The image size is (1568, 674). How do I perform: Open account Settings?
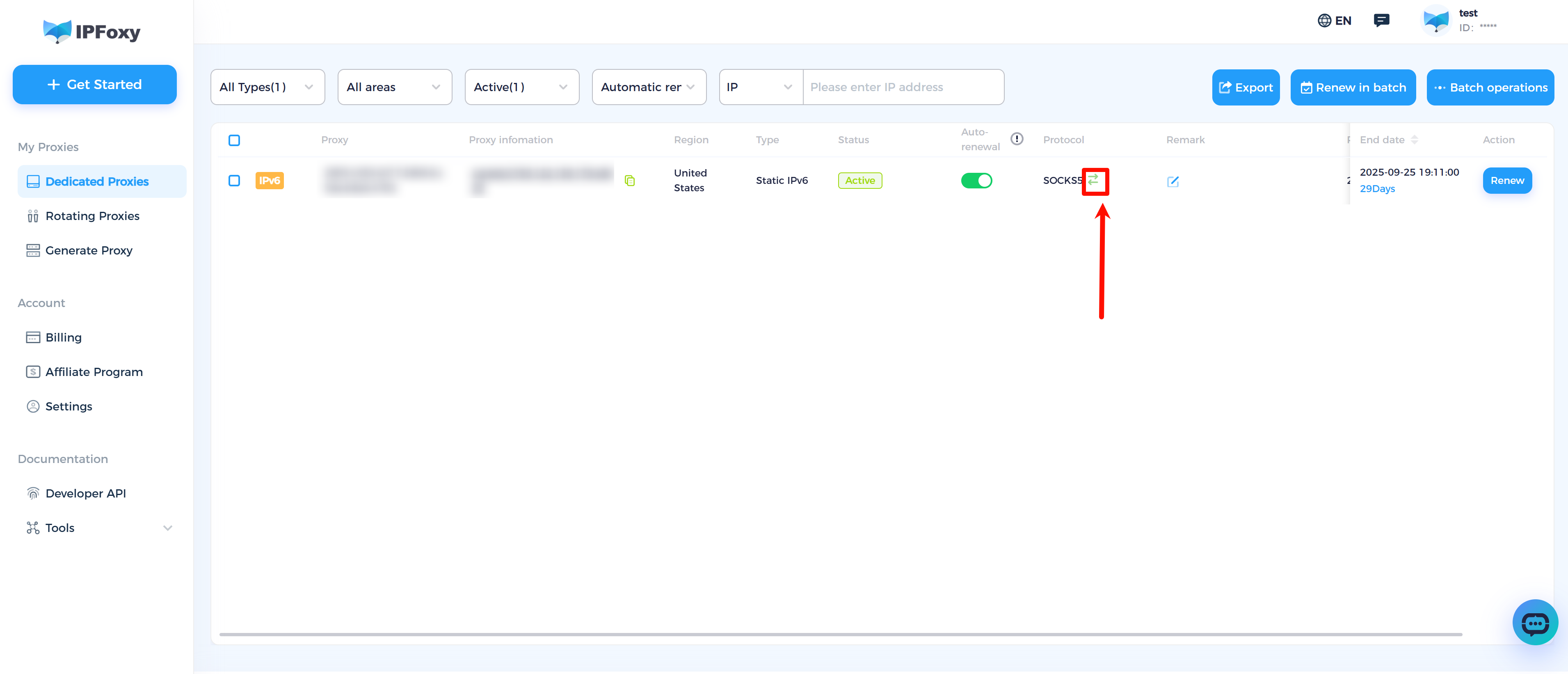point(69,406)
